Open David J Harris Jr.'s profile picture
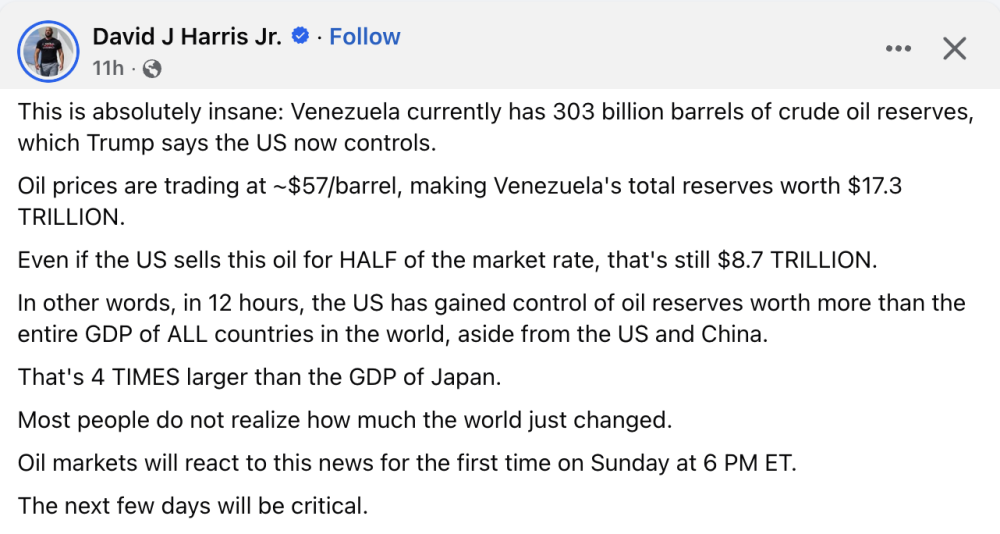This screenshot has width=1000, height=534. pyautogui.click(x=47, y=50)
